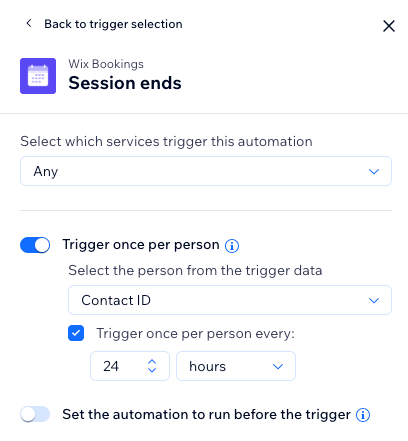The height and width of the screenshot is (441, 408).
Task: Enable Set the automation to run before the trigger
Action: point(35,414)
